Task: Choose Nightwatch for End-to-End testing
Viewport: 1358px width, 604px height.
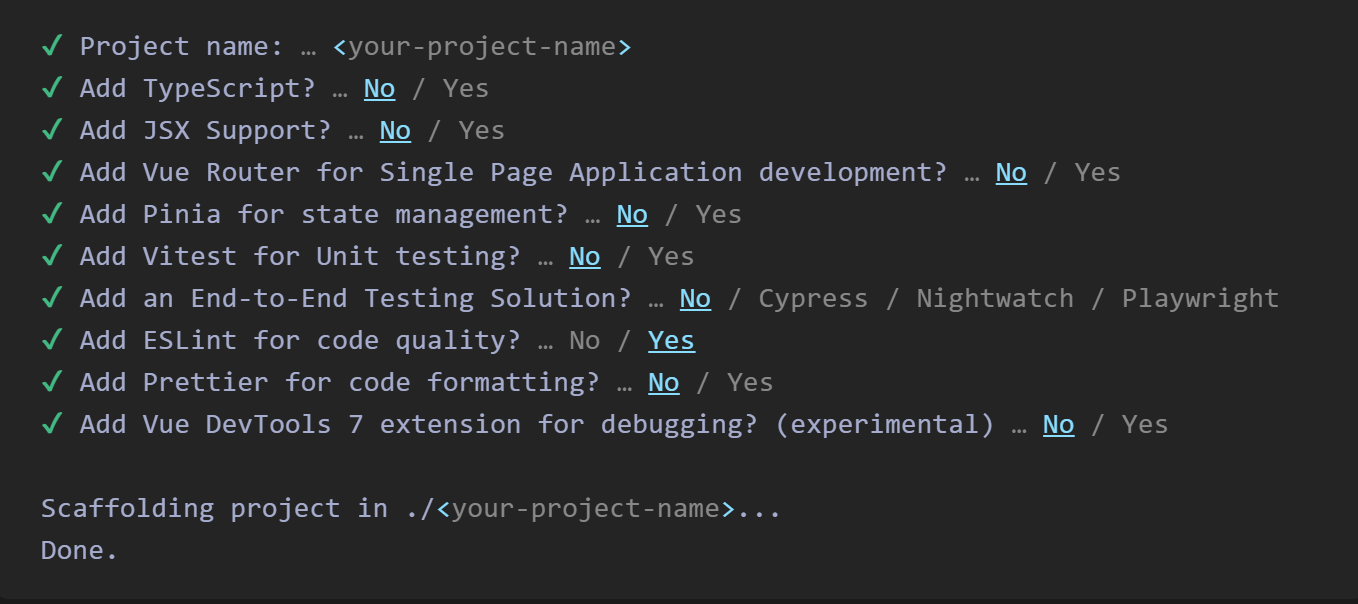Action: click(994, 299)
